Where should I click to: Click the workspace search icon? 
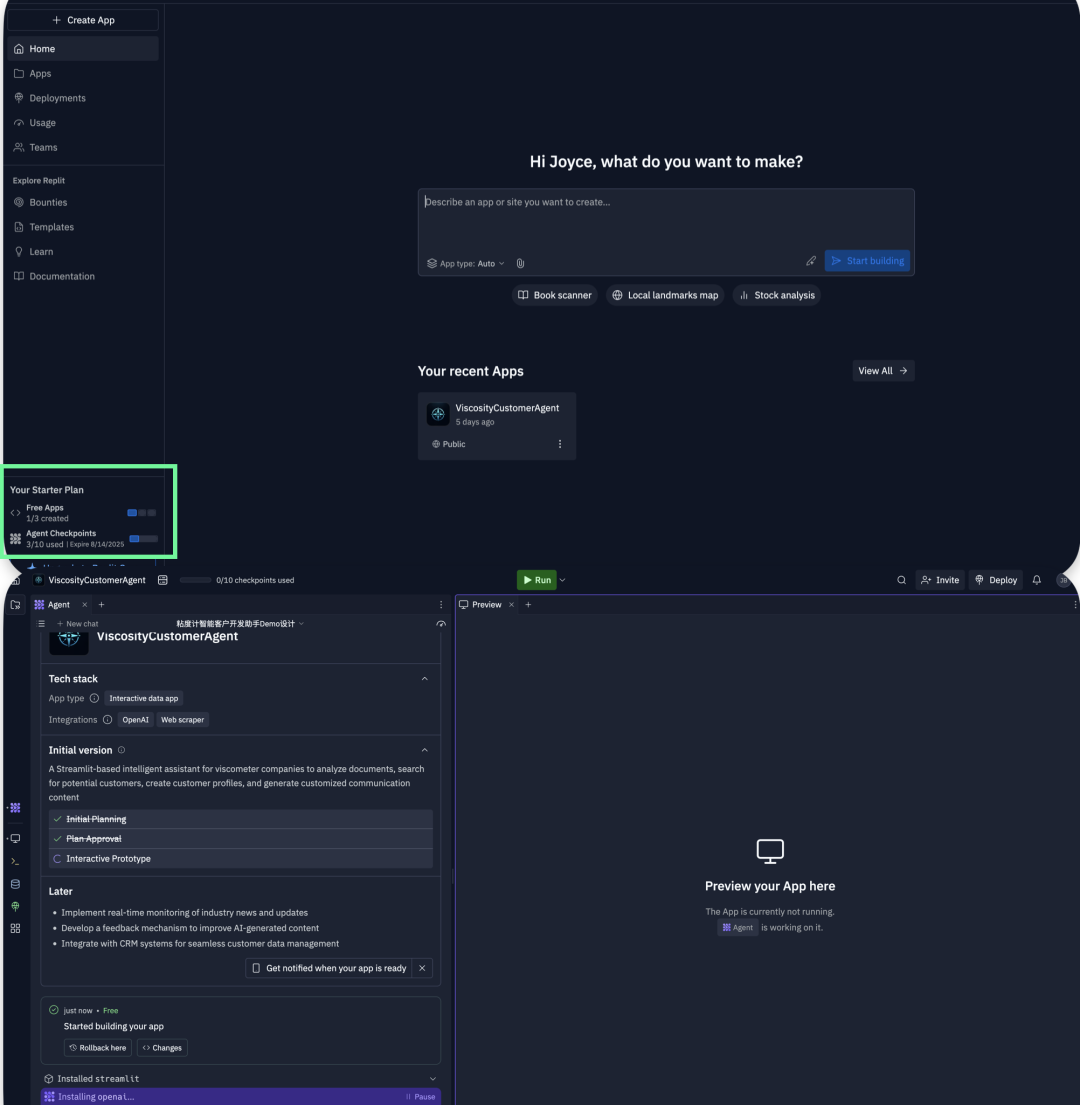[901, 580]
